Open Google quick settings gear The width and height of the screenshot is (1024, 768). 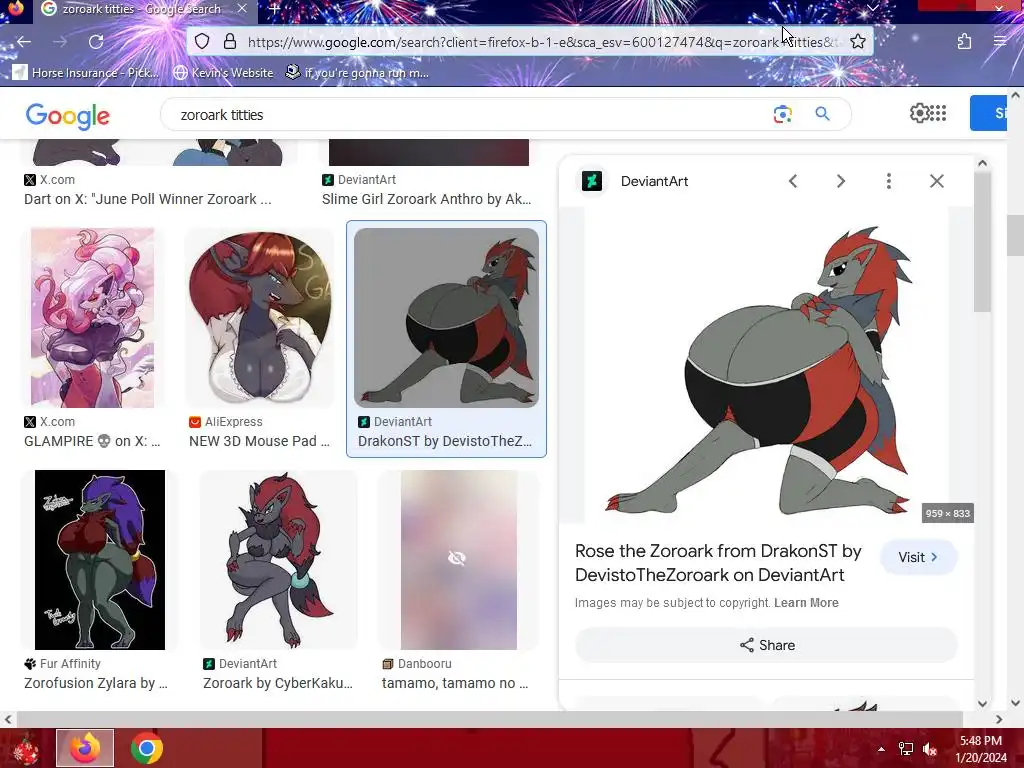(920, 113)
